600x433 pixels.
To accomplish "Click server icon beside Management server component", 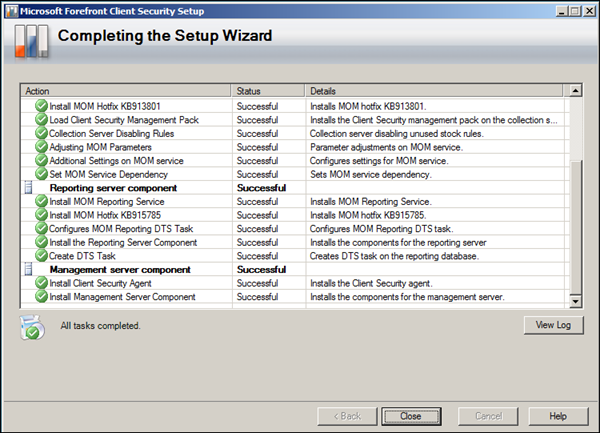I will [28, 269].
